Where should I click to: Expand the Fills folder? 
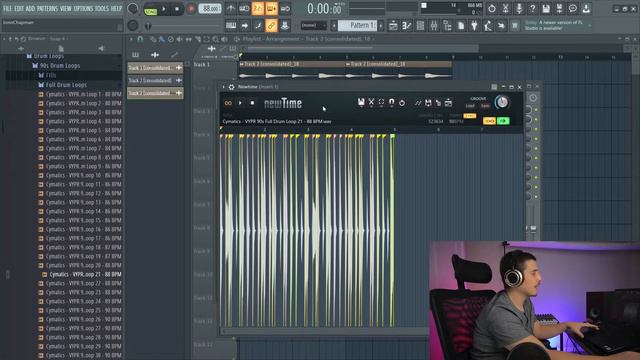47,75
